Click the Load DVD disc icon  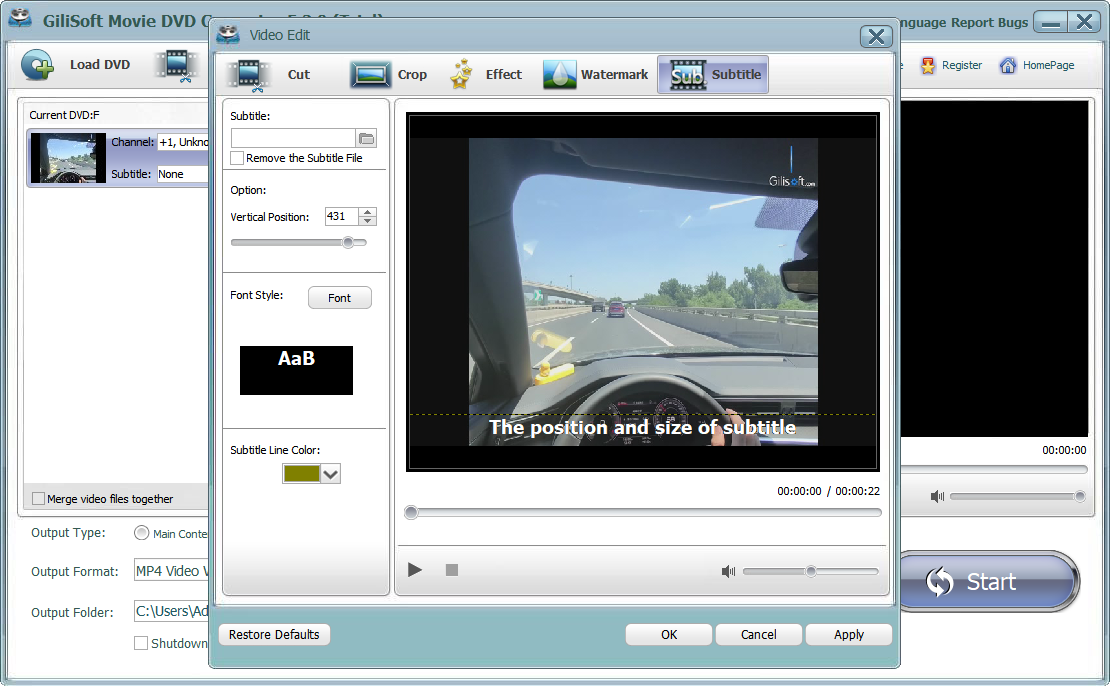click(x=38, y=65)
